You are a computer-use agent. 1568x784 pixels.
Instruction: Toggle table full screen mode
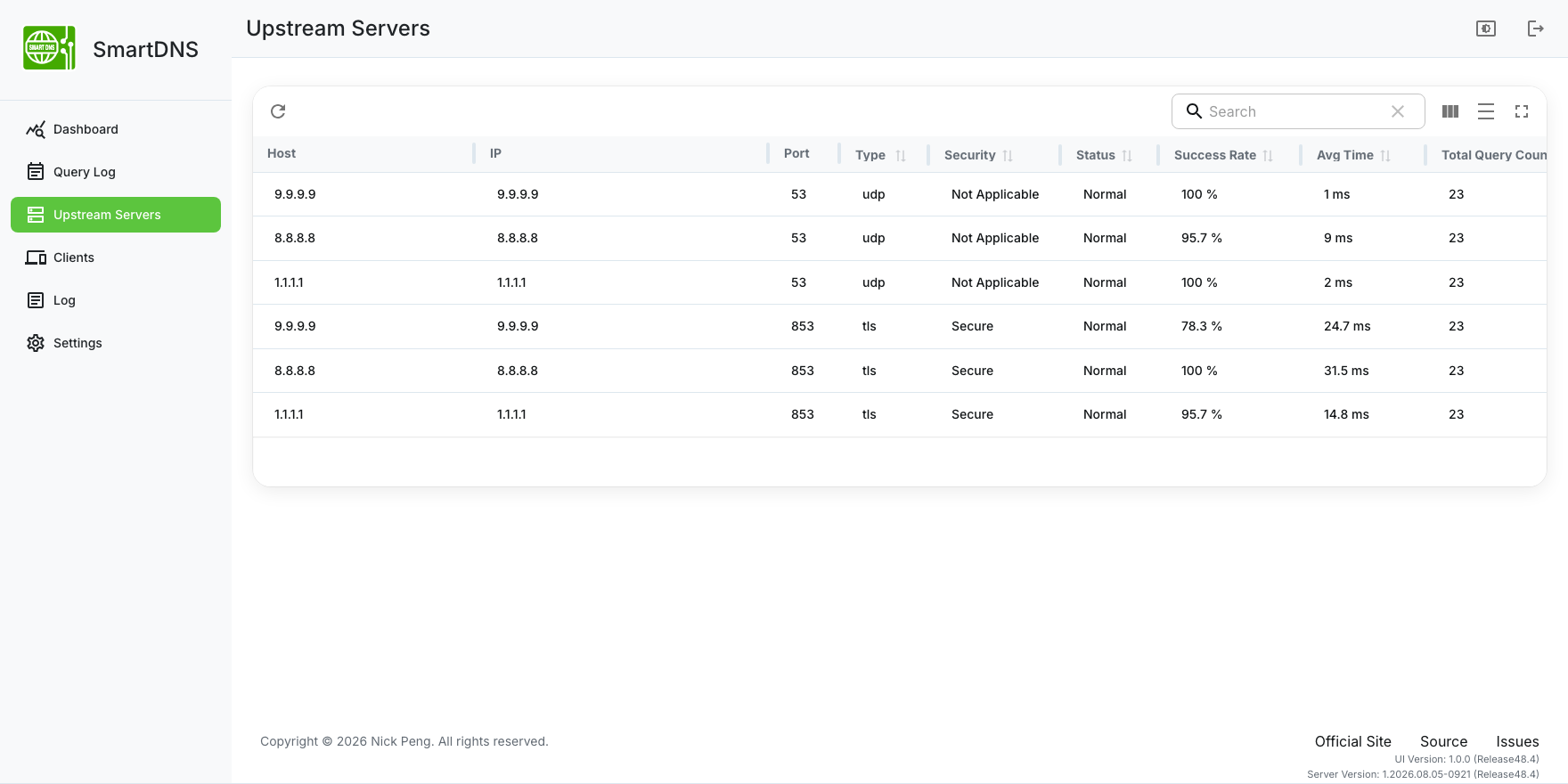[1522, 111]
